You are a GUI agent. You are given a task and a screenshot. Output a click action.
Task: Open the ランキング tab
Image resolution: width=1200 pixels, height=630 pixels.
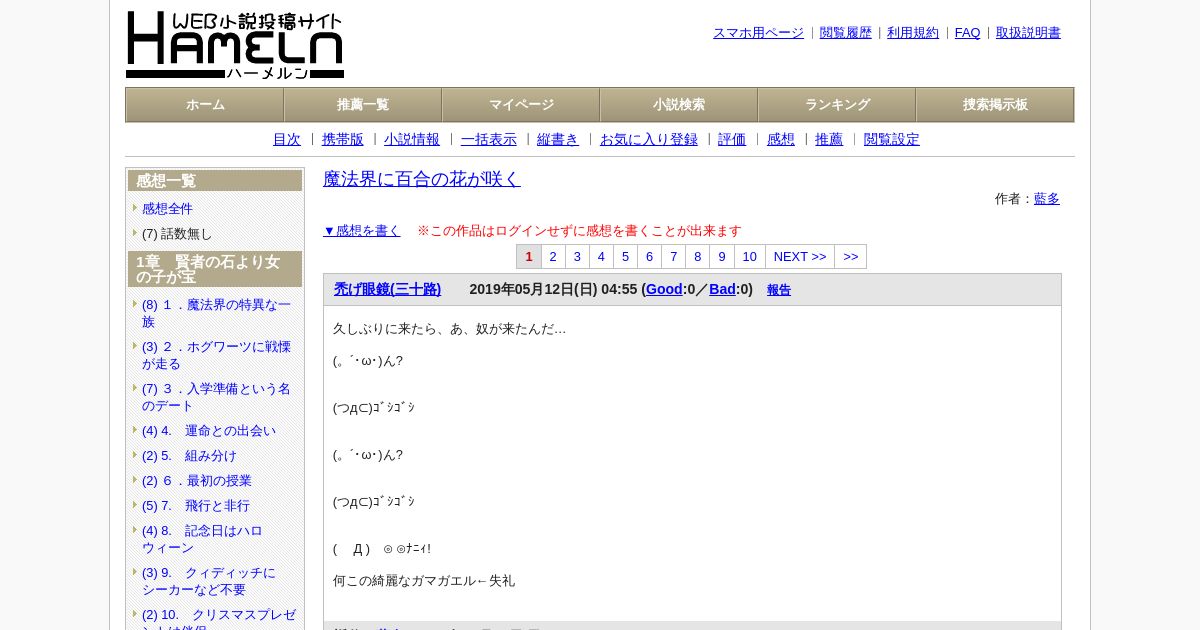tap(837, 105)
